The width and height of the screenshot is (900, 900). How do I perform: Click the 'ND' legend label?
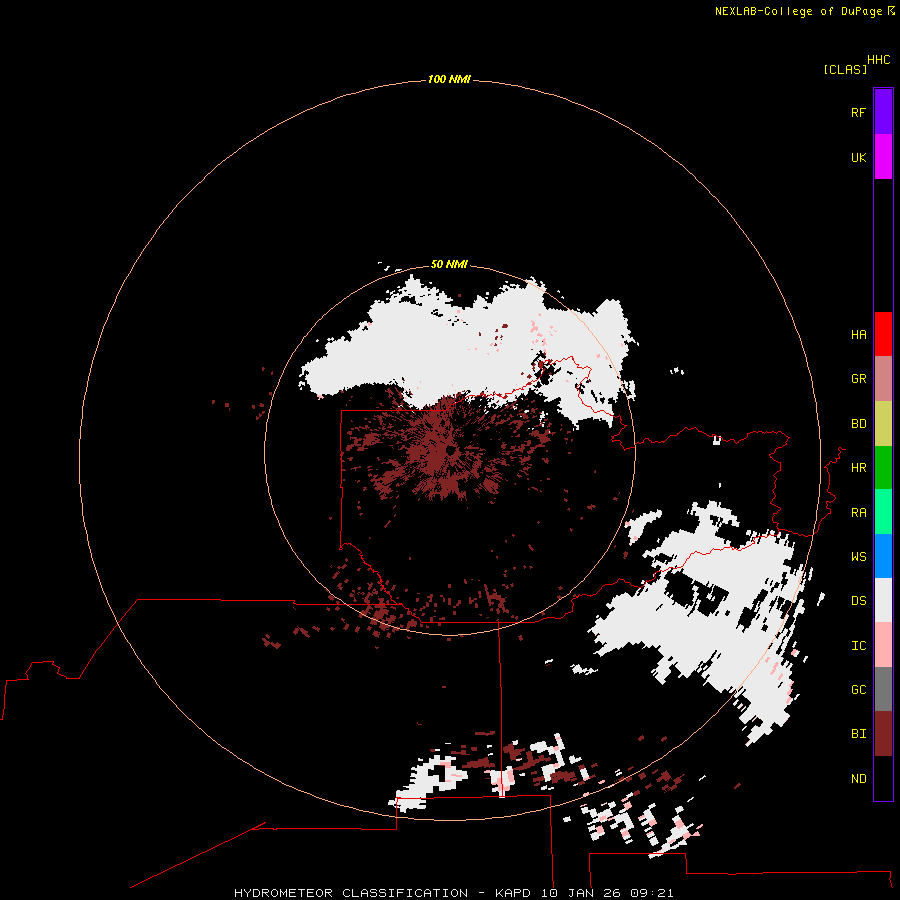point(858,779)
